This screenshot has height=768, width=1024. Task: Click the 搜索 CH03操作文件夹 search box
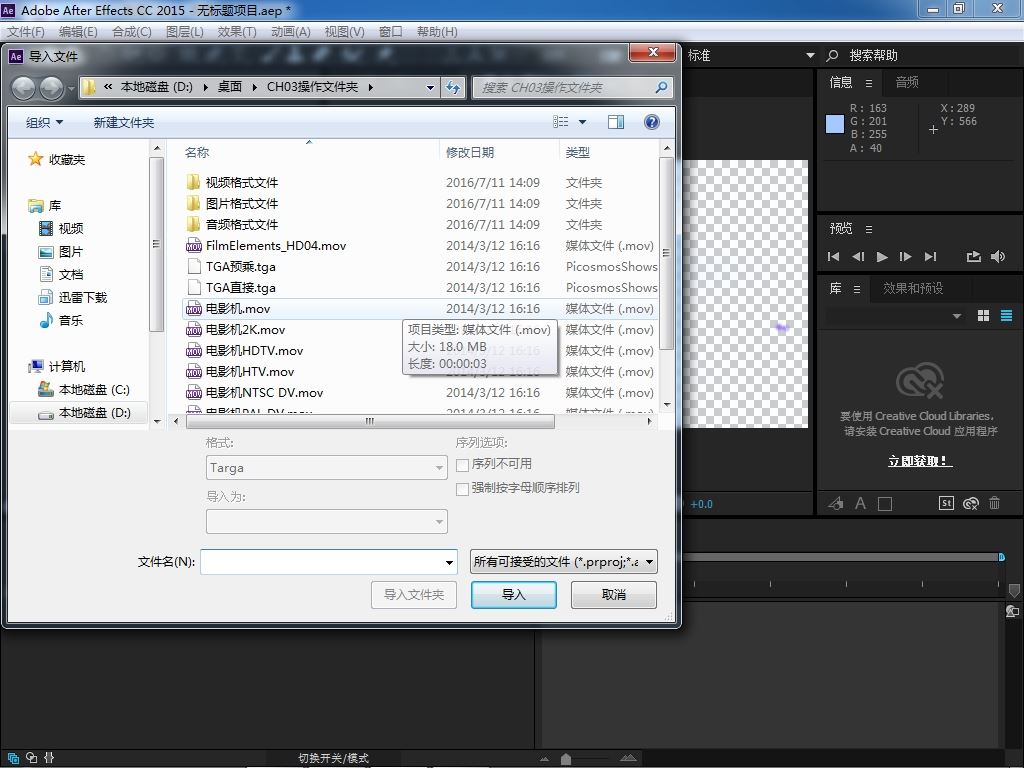571,87
